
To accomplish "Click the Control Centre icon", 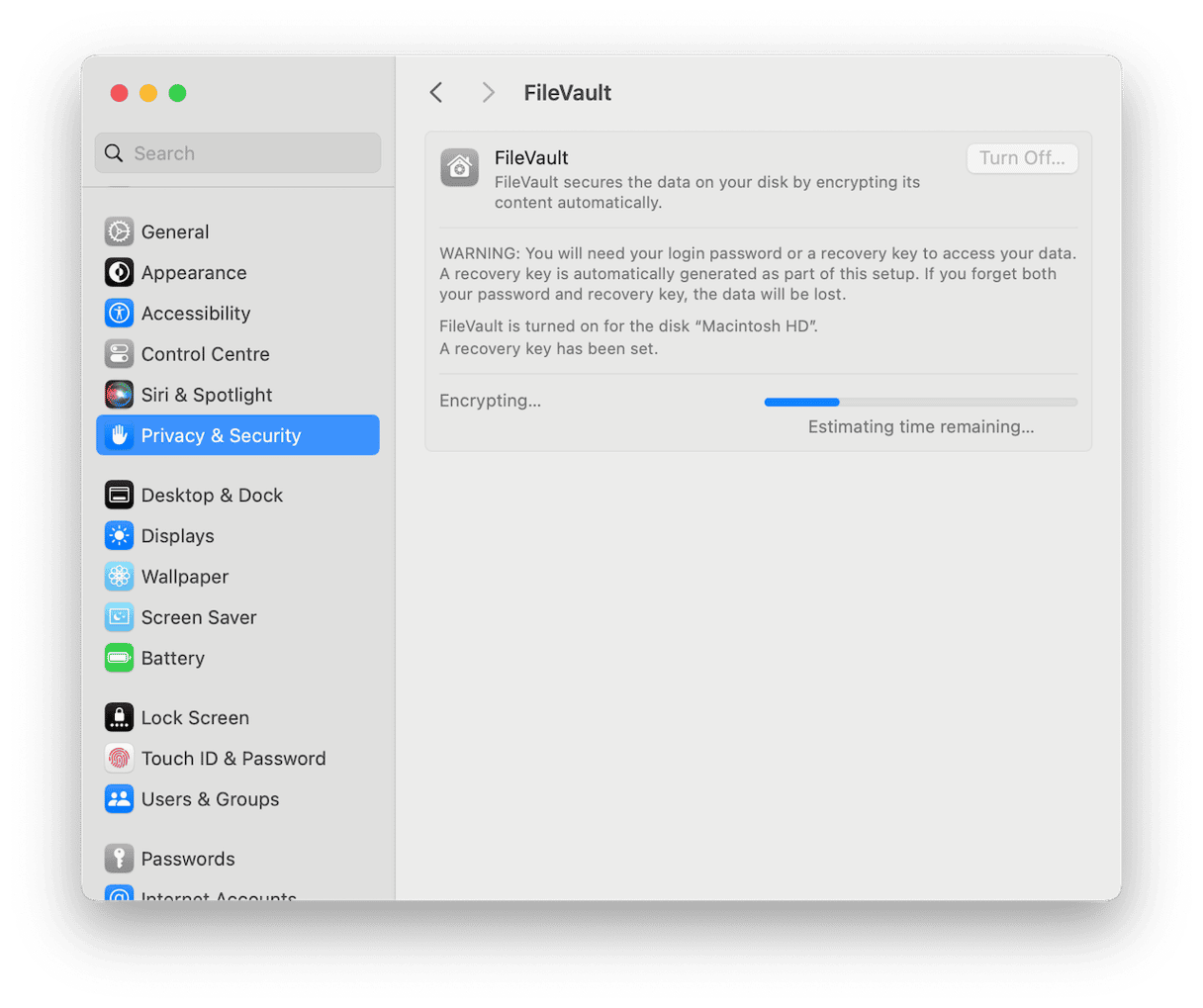I will click(x=119, y=353).
